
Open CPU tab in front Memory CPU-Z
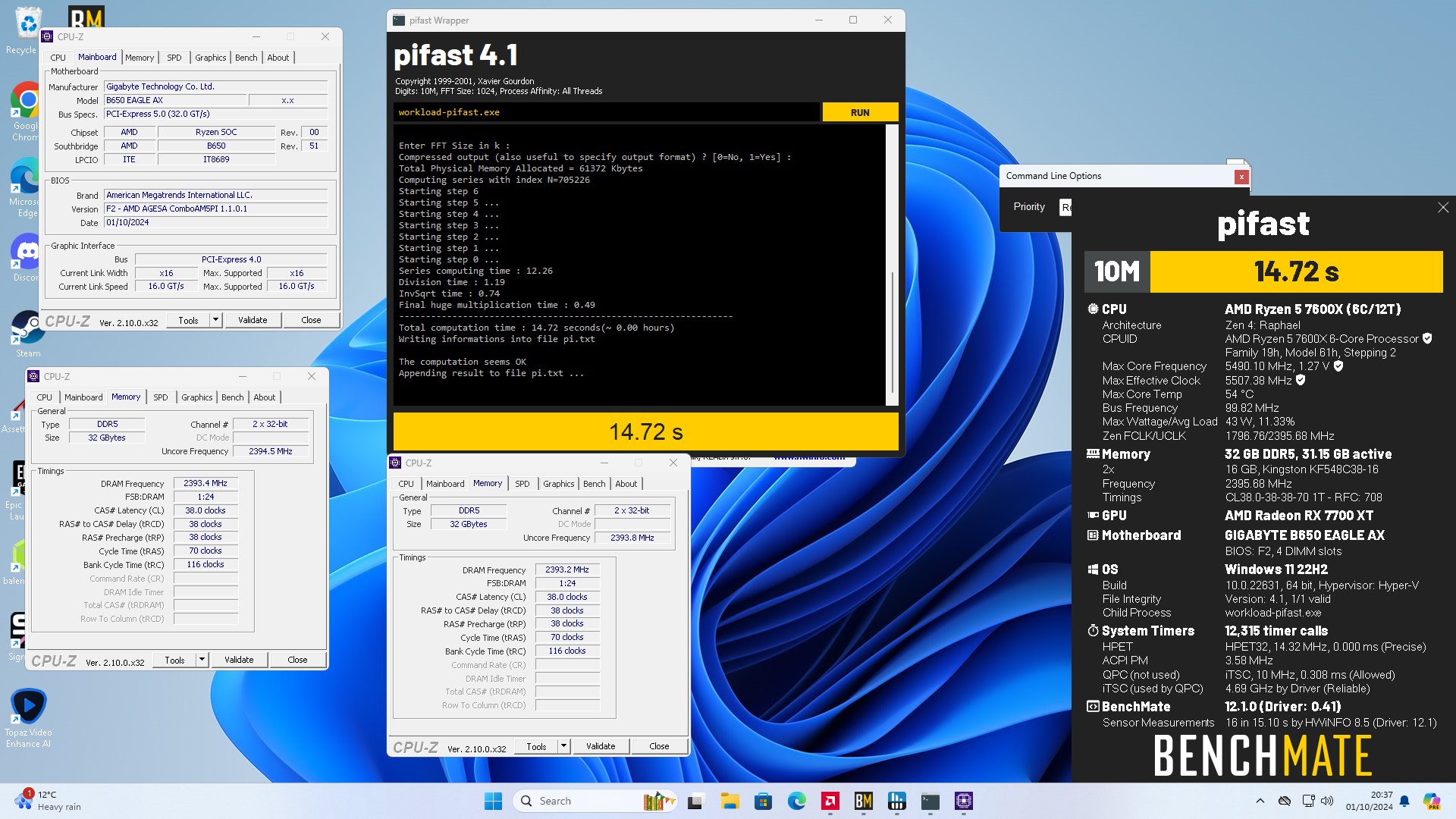(x=406, y=484)
